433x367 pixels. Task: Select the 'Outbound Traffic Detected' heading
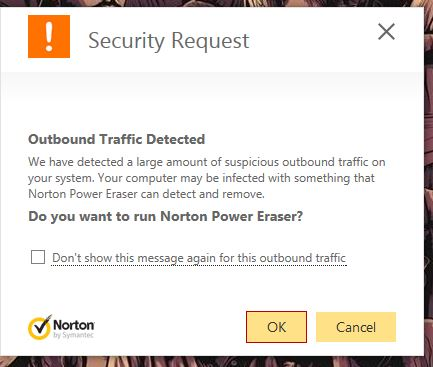coord(116,139)
